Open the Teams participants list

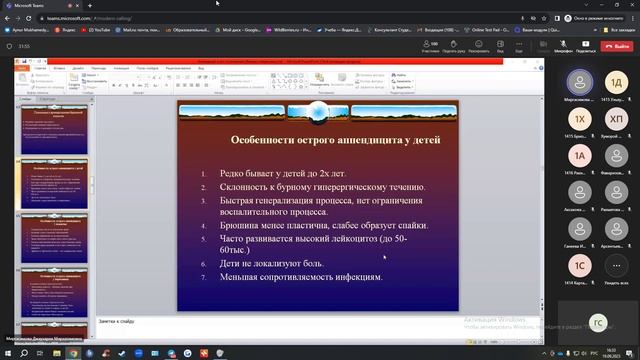click(430, 46)
